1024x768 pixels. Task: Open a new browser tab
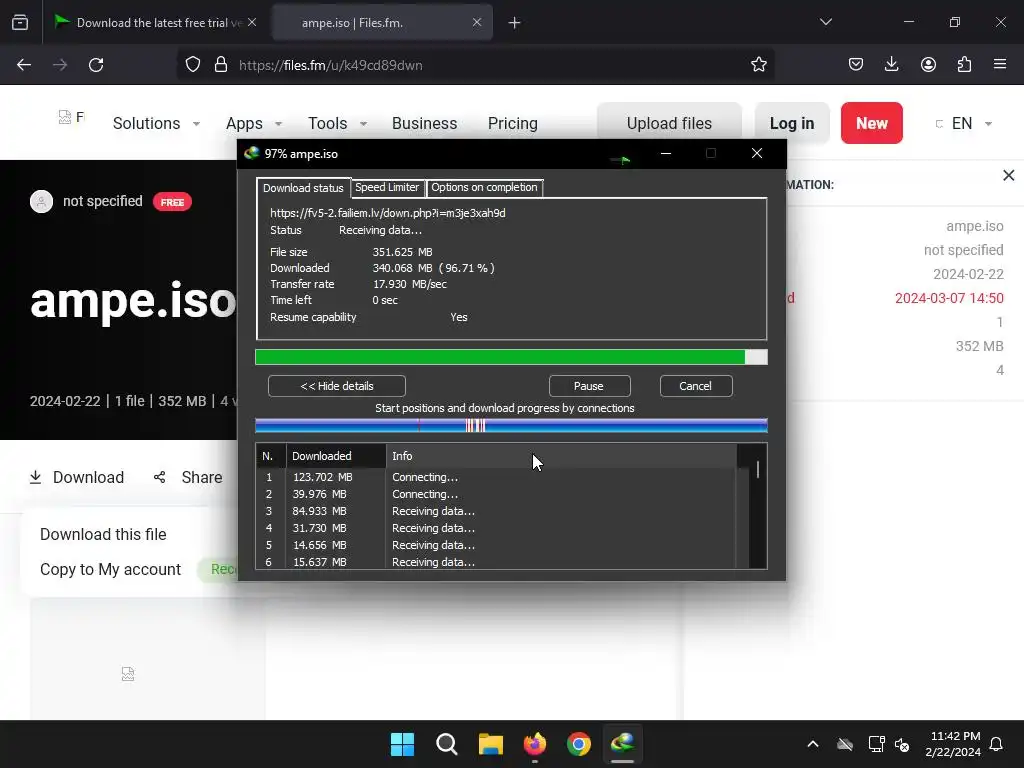point(515,23)
